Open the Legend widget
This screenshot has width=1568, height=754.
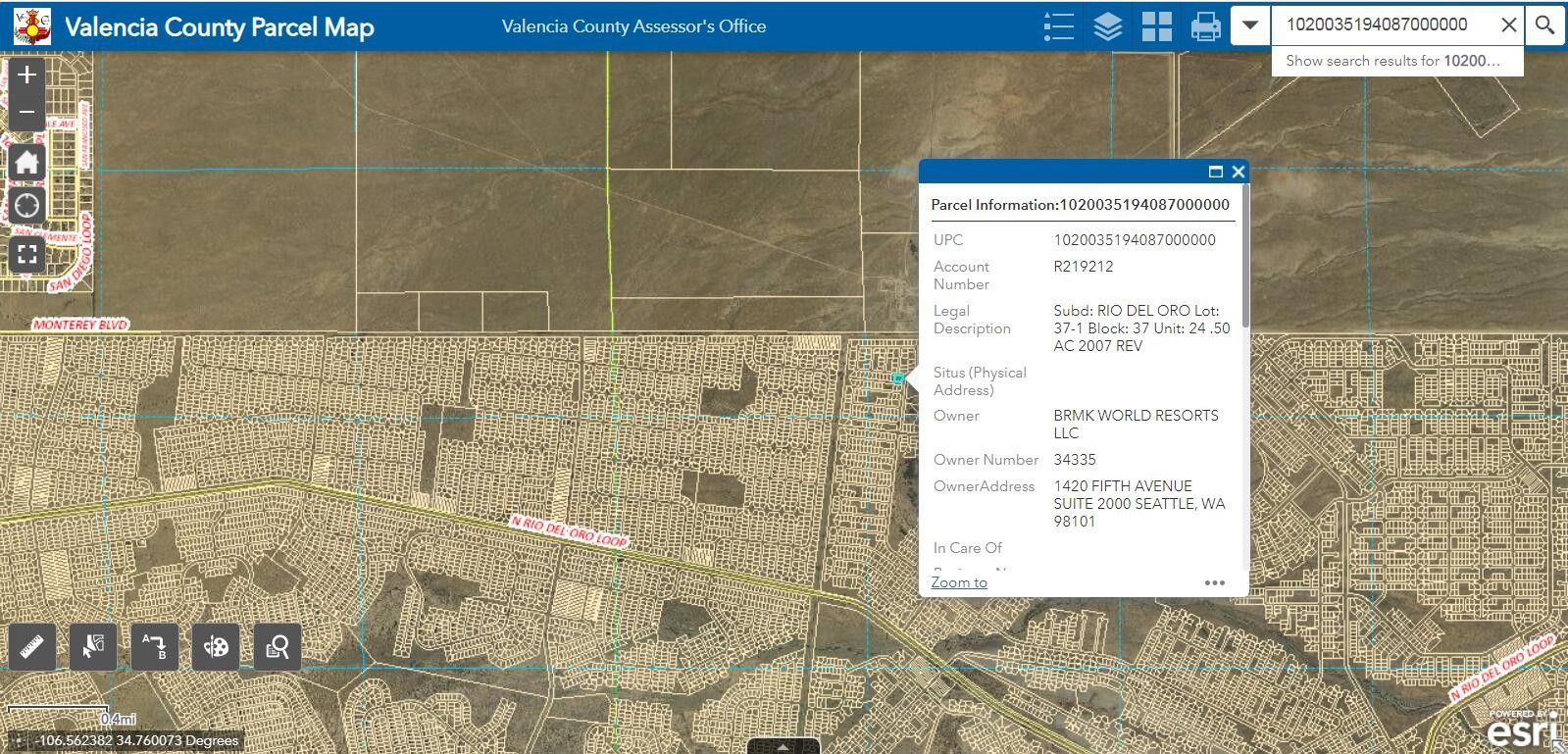1059,26
